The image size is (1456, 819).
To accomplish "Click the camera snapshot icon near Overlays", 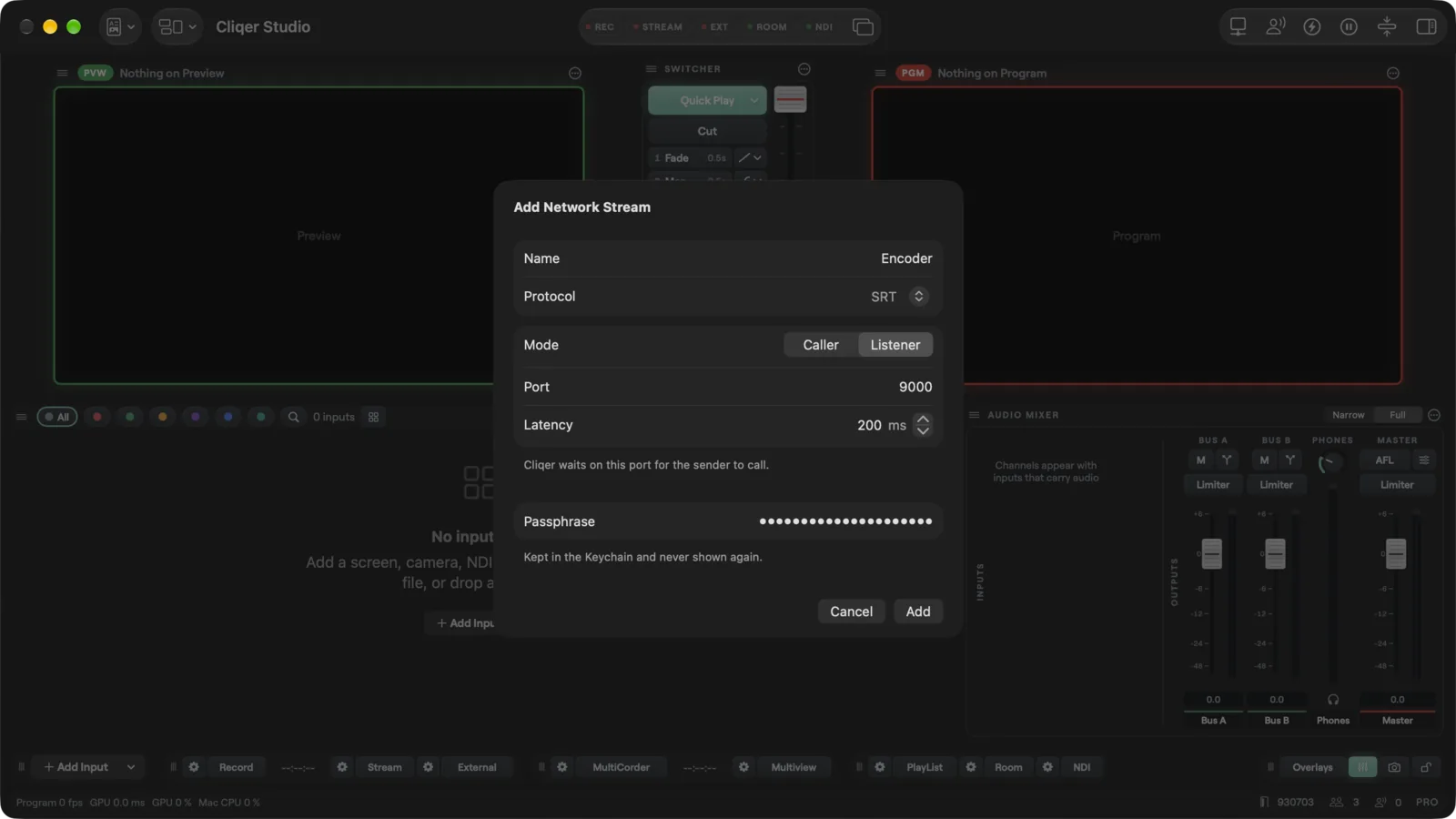I will (1394, 767).
